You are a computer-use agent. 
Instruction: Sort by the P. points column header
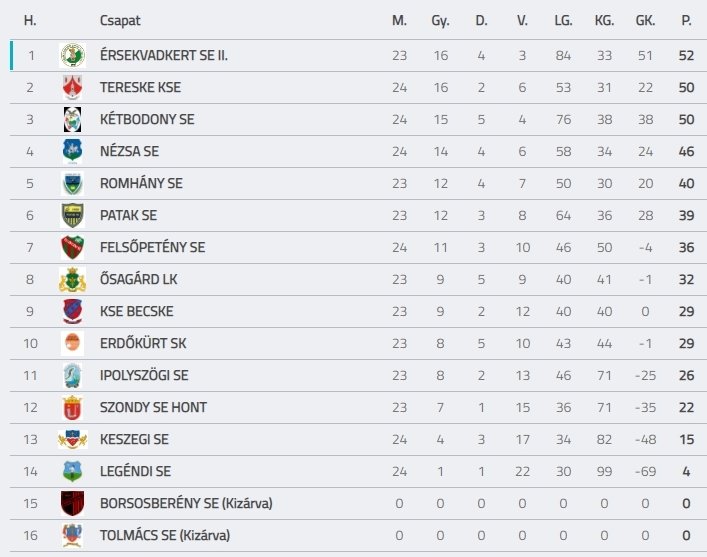(x=686, y=21)
